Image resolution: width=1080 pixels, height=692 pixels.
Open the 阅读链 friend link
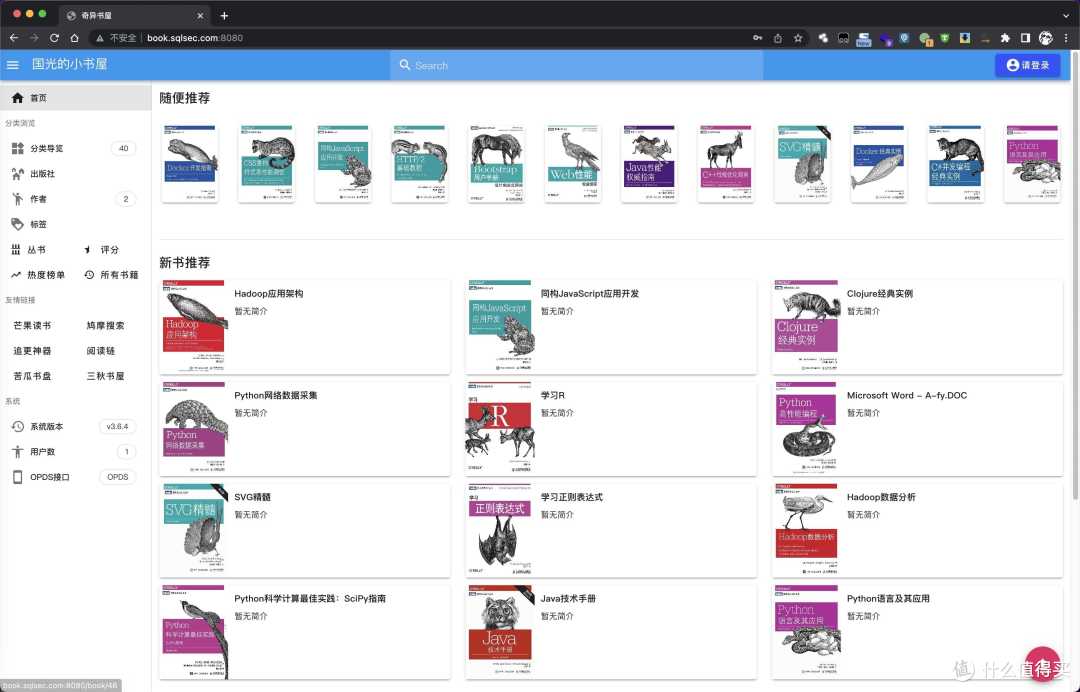(x=101, y=350)
